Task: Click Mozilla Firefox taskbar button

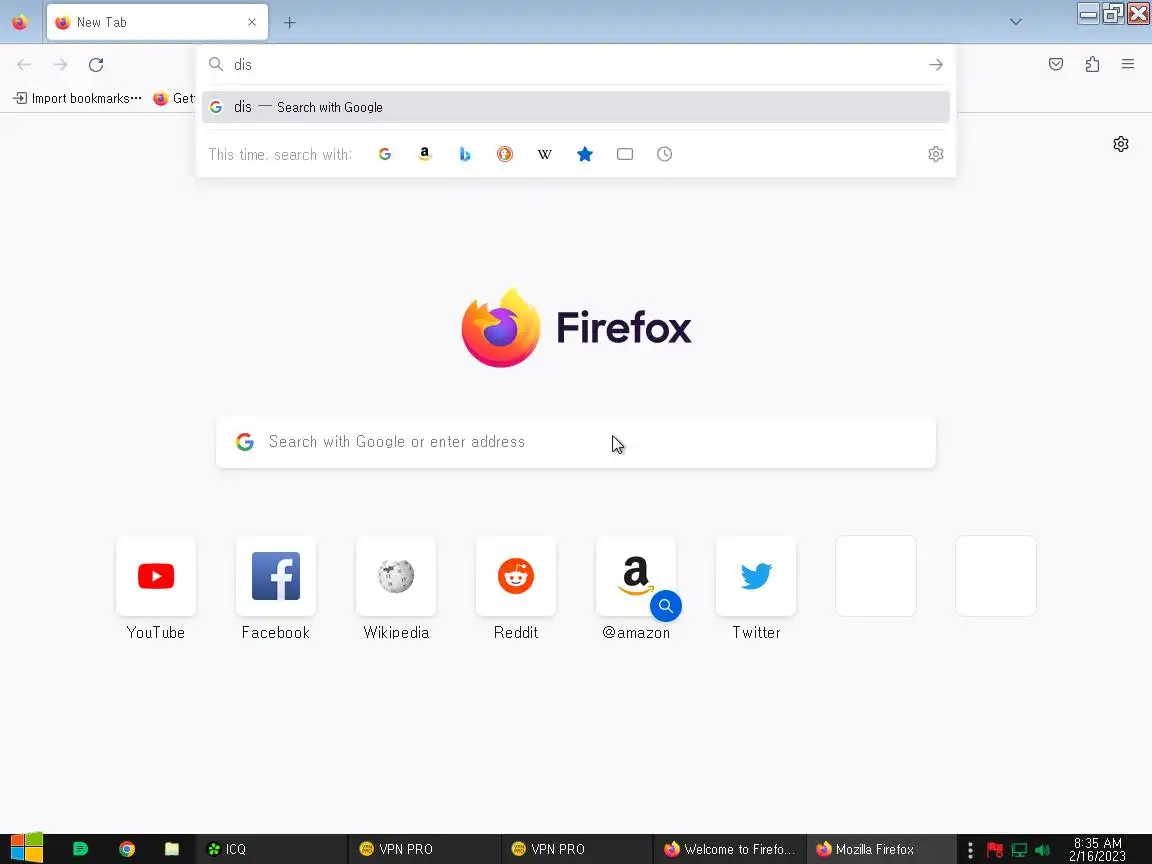Action: 882,849
